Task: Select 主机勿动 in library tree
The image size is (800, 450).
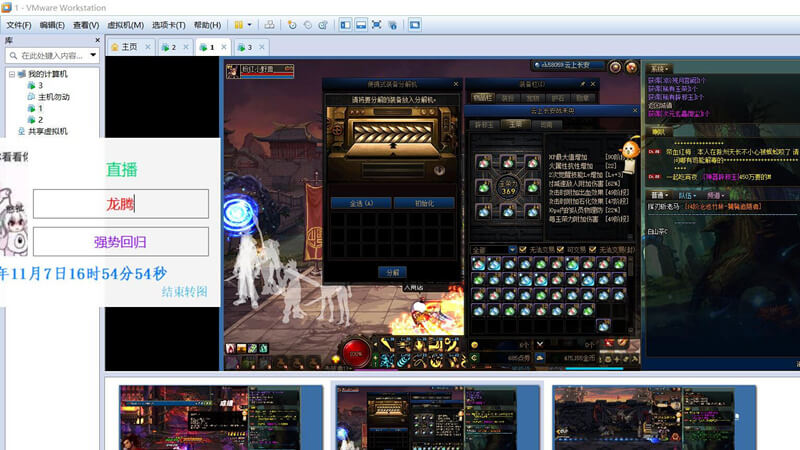Action: pos(48,96)
